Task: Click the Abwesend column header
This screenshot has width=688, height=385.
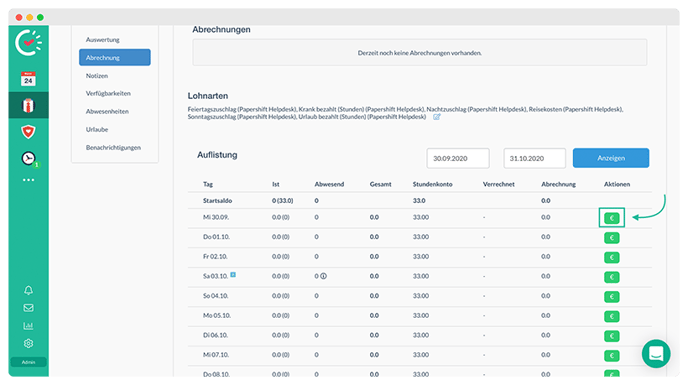Action: click(329, 184)
